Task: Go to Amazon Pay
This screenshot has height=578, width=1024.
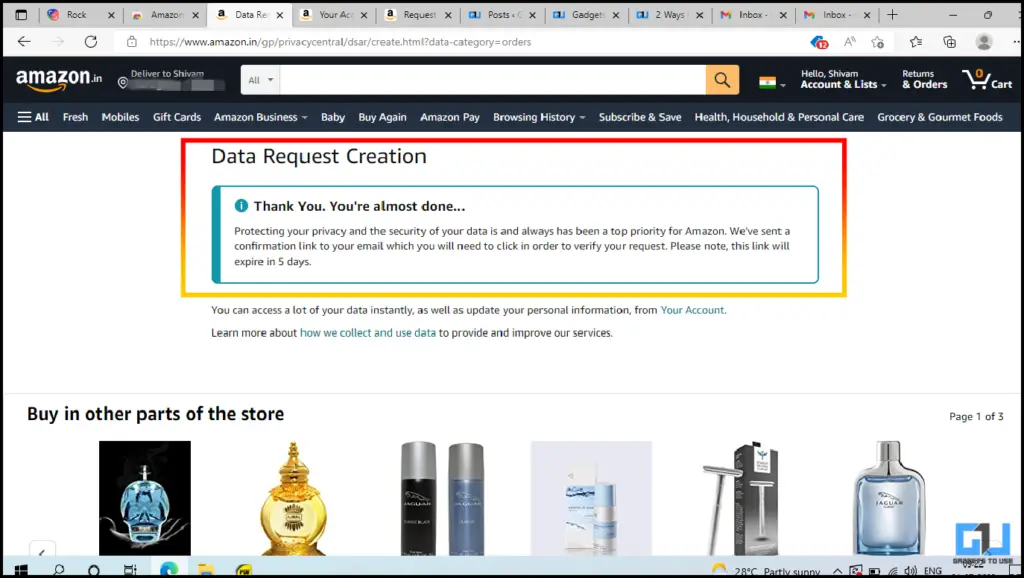Action: 450,117
